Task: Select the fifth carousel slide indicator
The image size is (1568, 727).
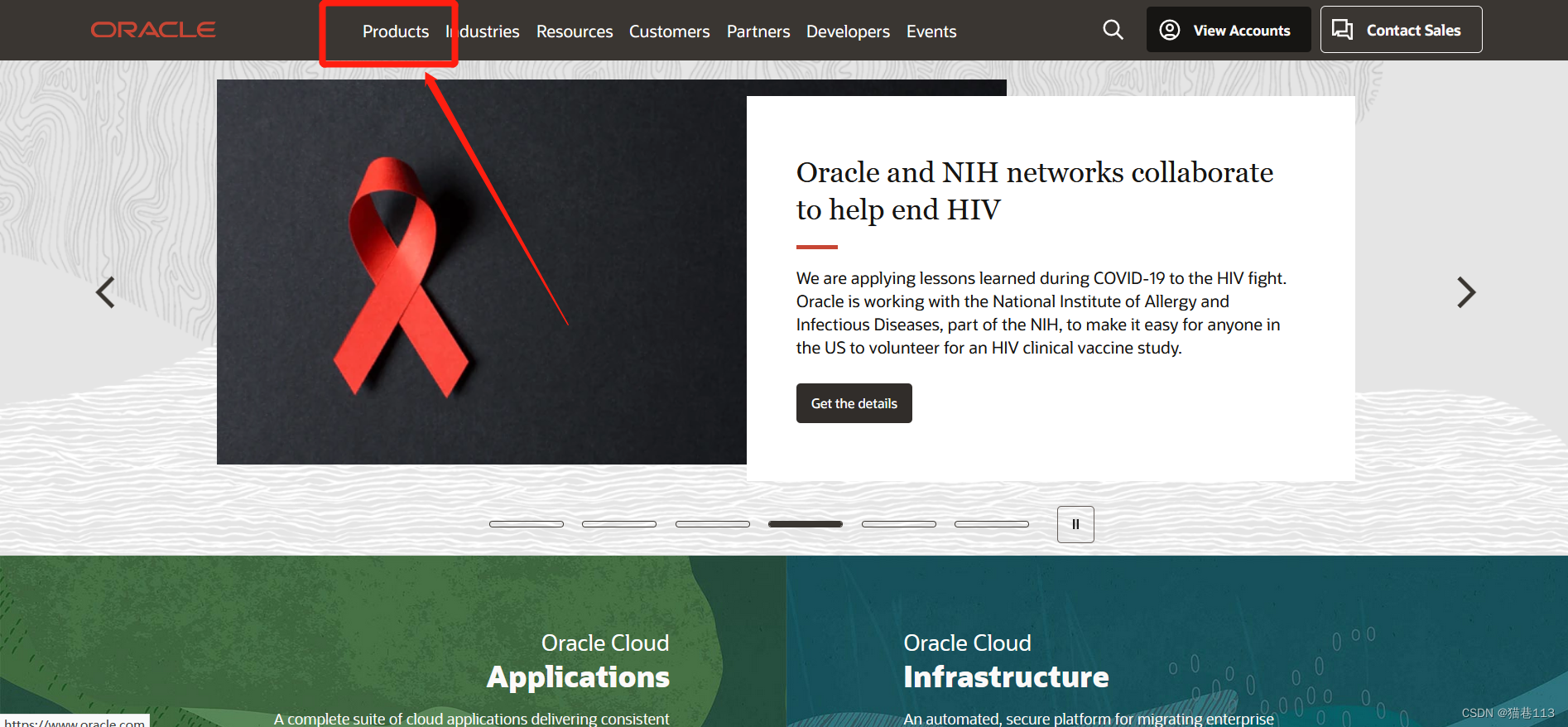Action: click(899, 524)
